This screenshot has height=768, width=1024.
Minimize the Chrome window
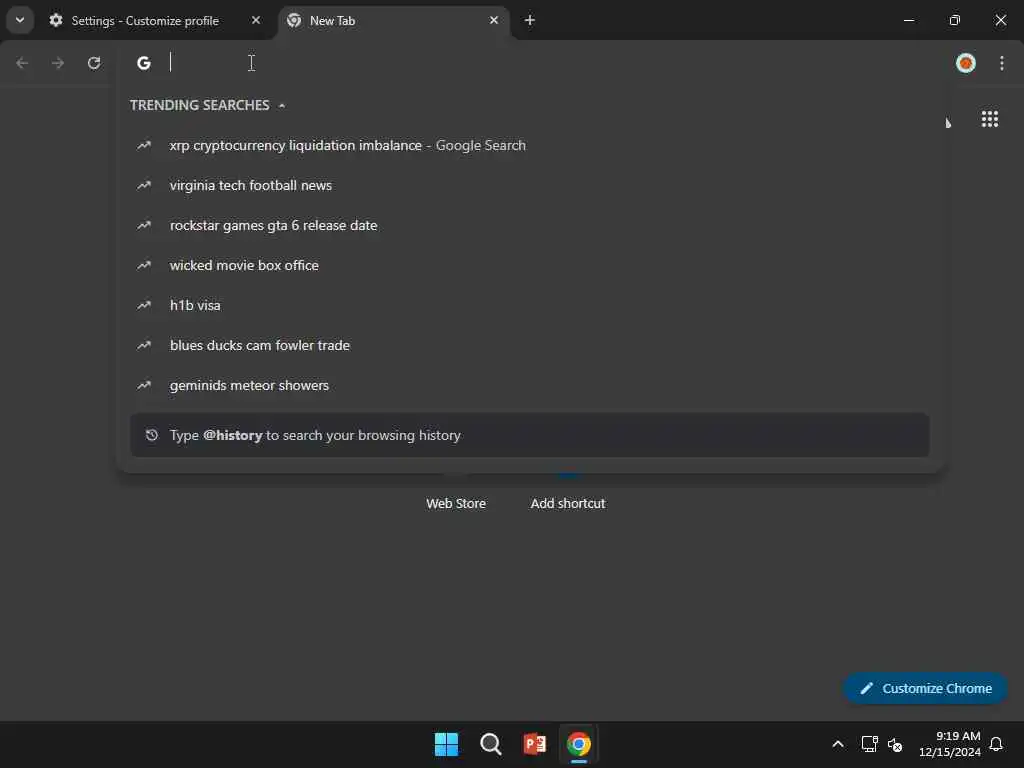[908, 20]
